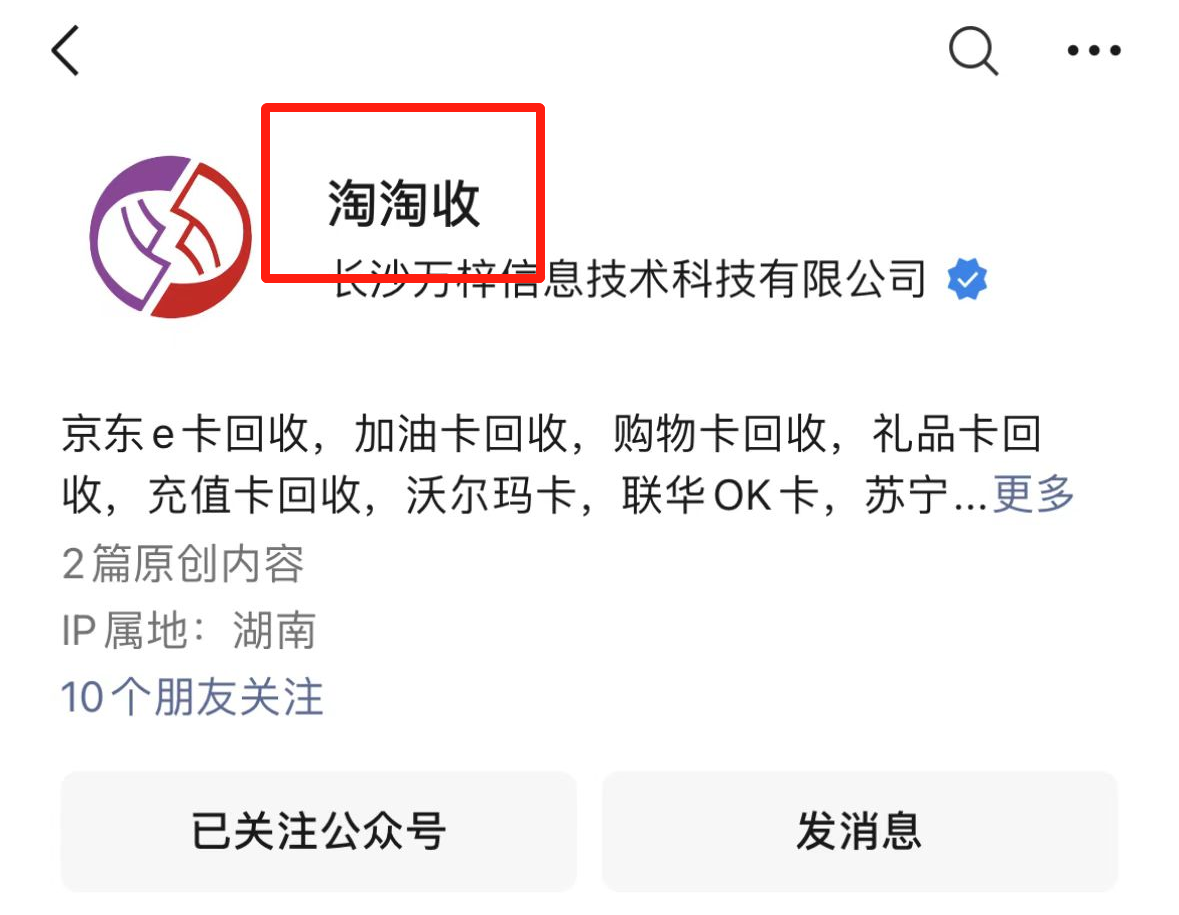Viewport: 1179px width, 915px height.
Task: Tap the 京东e卡回收 description text
Action: click(186, 434)
